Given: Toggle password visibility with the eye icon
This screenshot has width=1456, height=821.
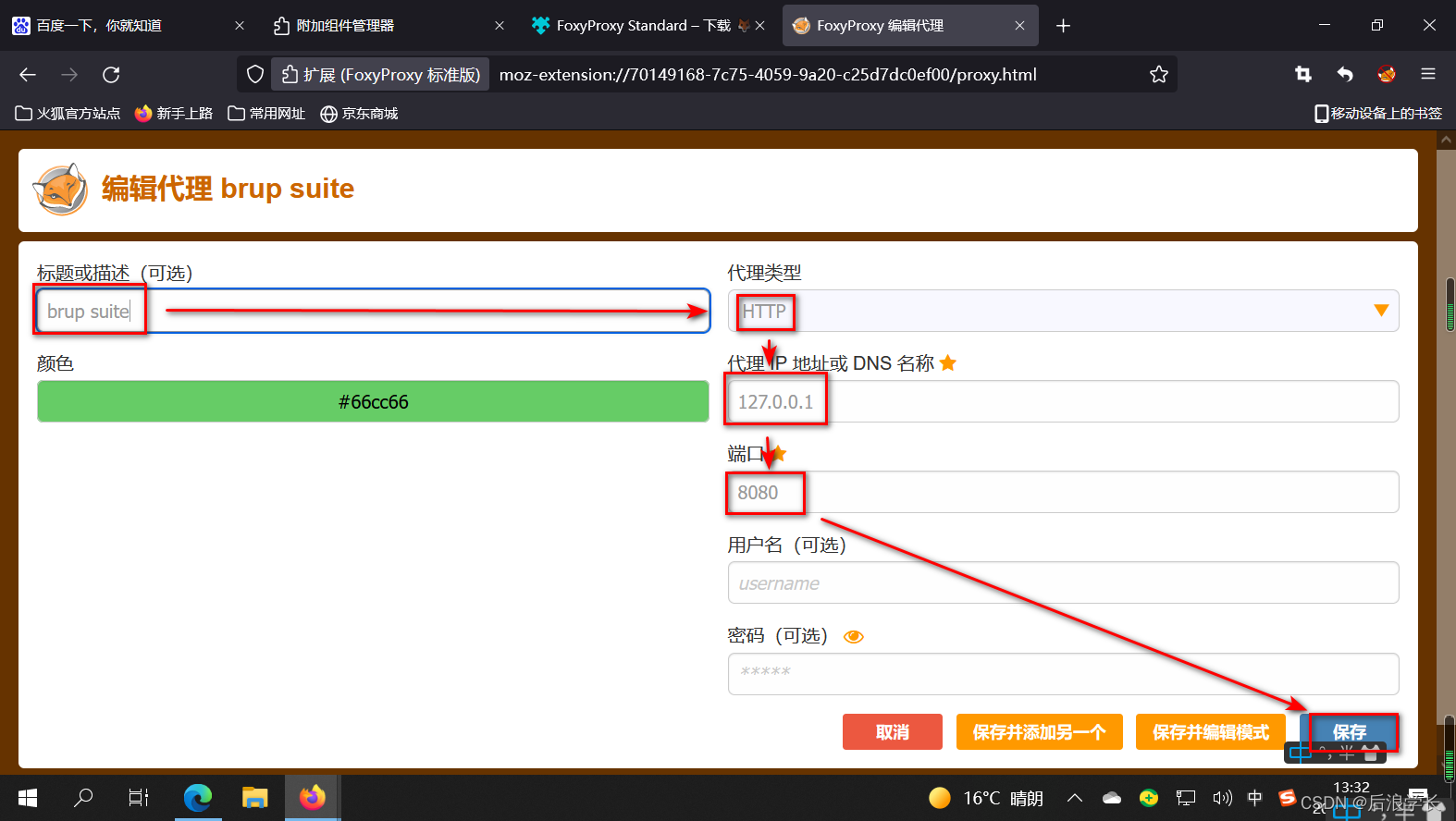Looking at the screenshot, I should (854, 637).
